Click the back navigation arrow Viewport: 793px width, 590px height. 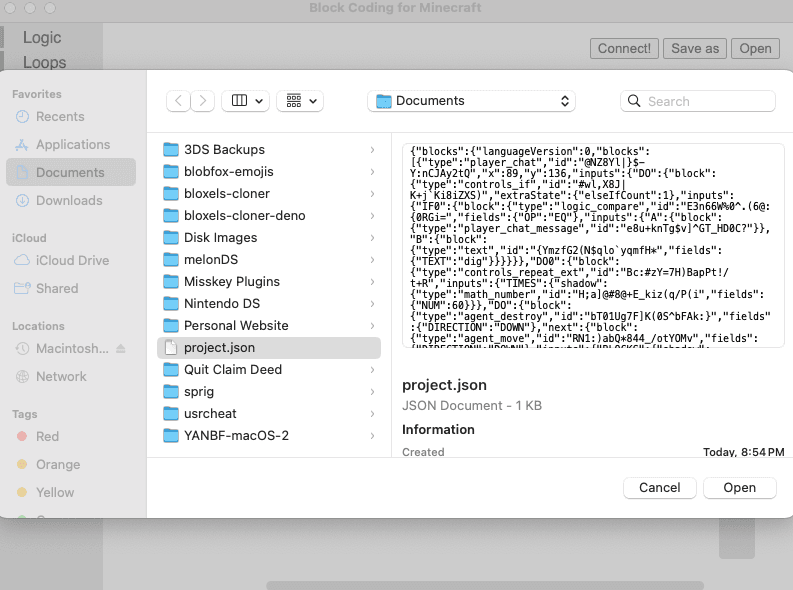178,101
